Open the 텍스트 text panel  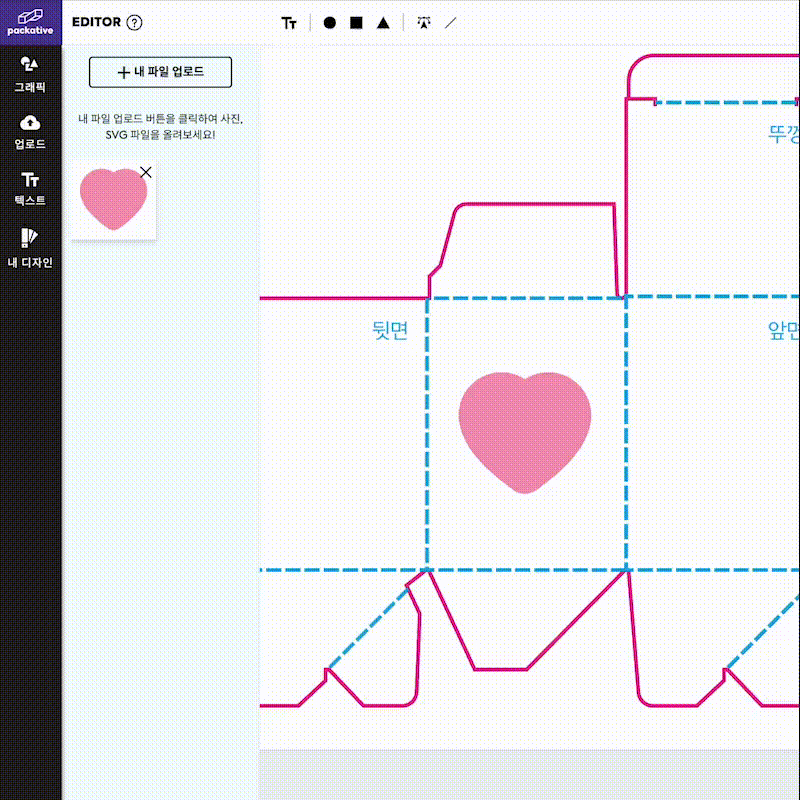click(31, 187)
